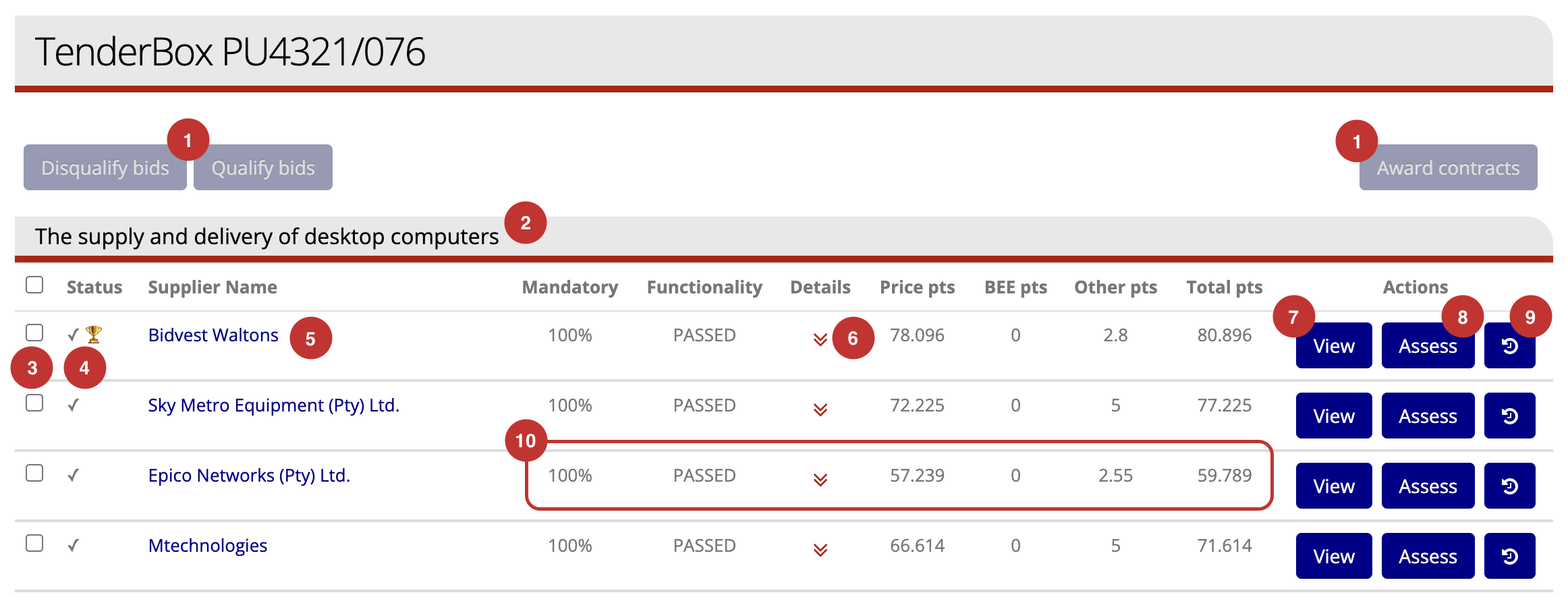Click the history icon for Epico Networks
The image size is (1568, 597).
(1509, 486)
